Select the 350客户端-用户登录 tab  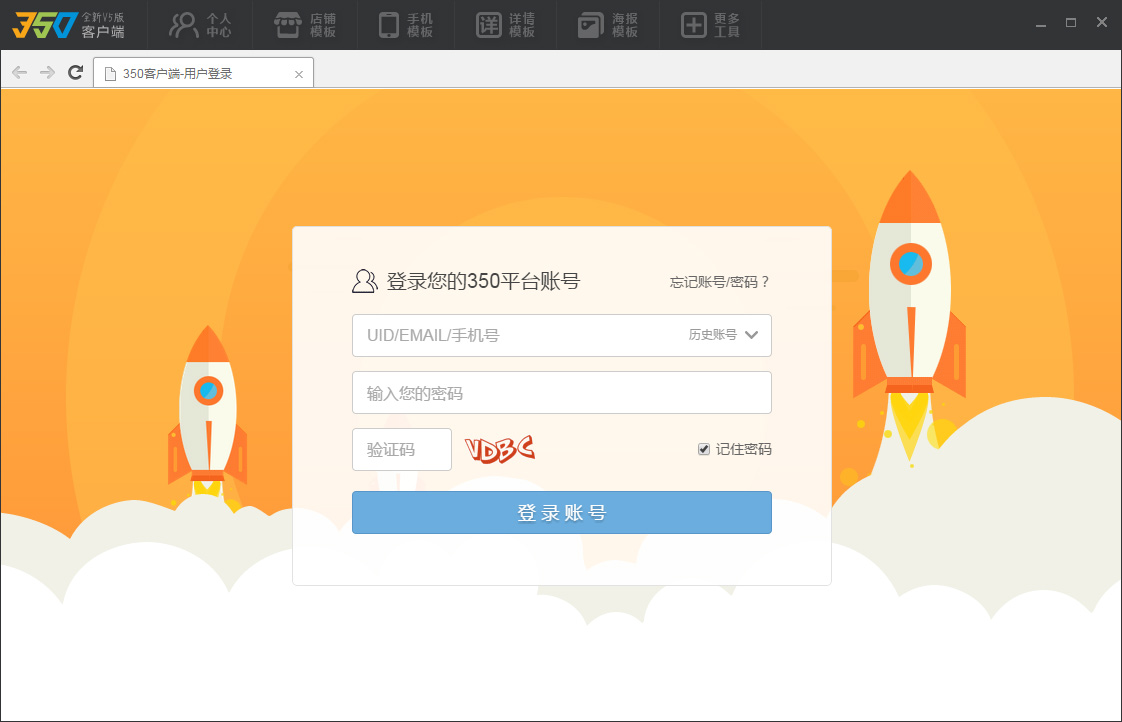coord(203,73)
